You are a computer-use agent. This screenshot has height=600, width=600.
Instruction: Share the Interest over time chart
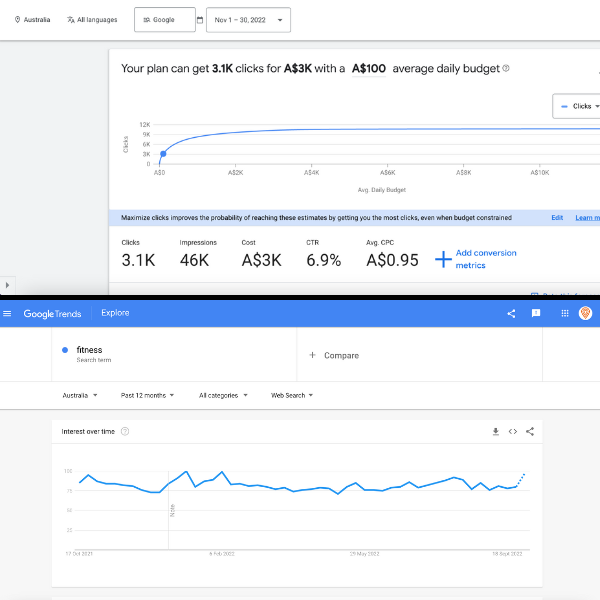pyautogui.click(x=530, y=431)
